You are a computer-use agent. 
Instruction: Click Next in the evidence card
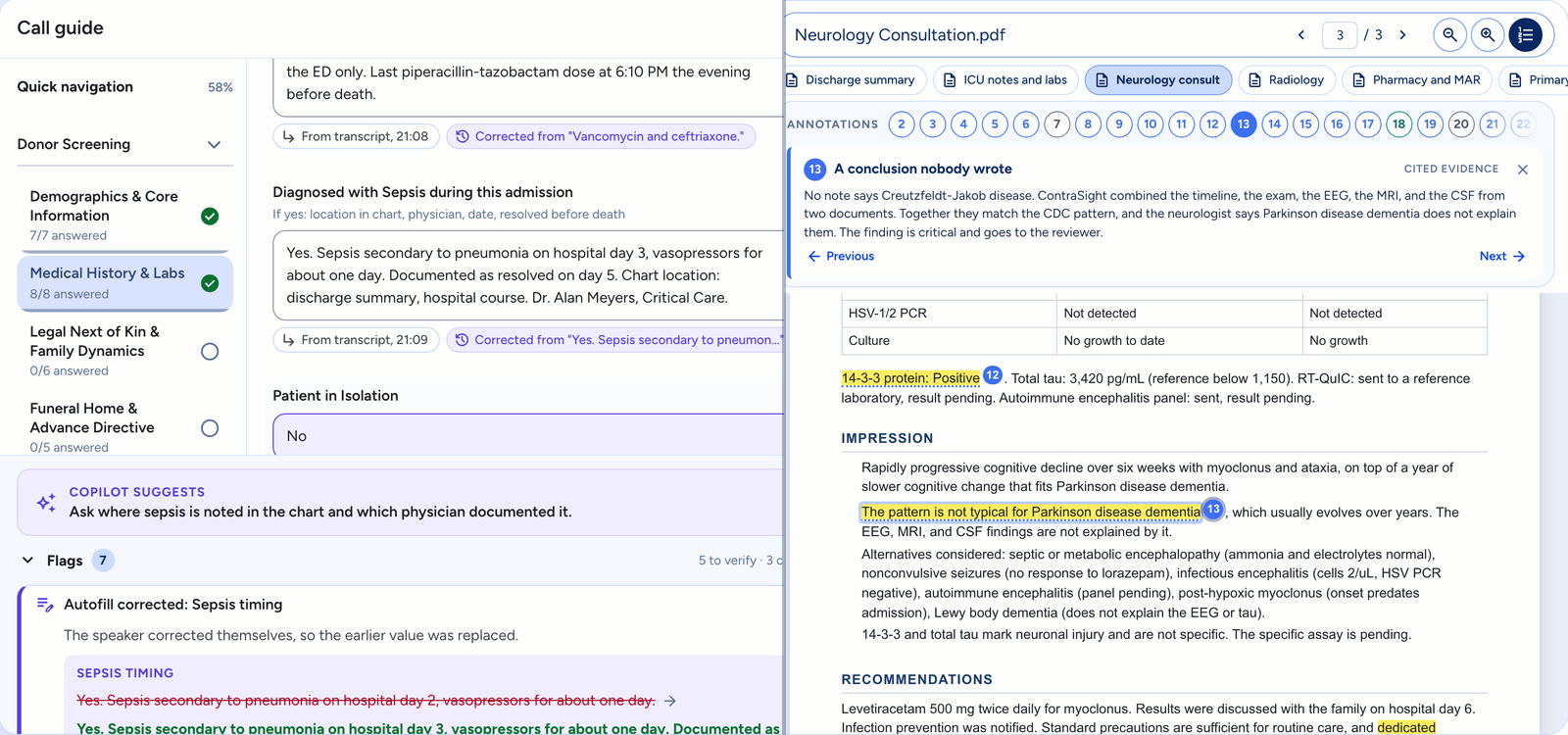(1502, 257)
